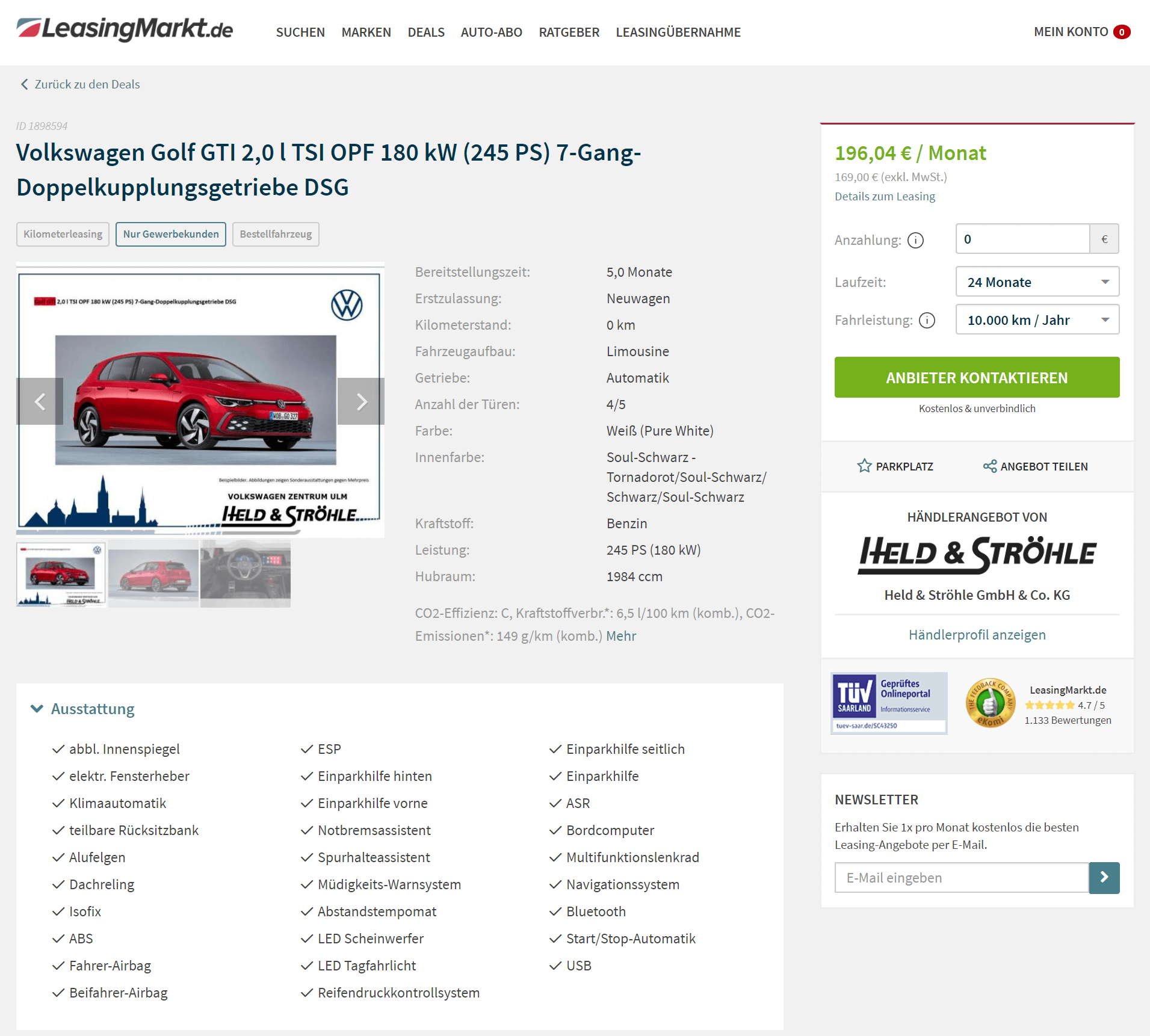Click the PARKPLATZ star icon
This screenshot has width=1150, height=1036.
pos(864,466)
